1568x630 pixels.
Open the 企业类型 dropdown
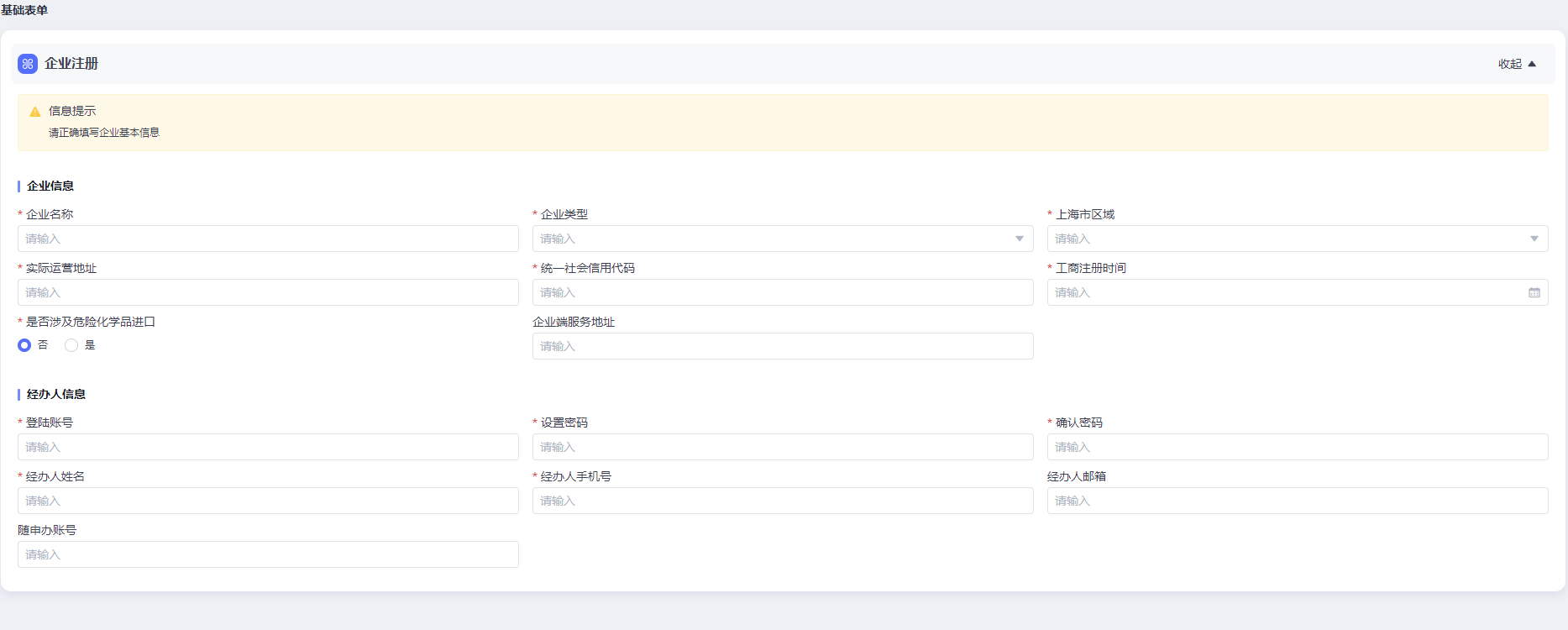(783, 239)
